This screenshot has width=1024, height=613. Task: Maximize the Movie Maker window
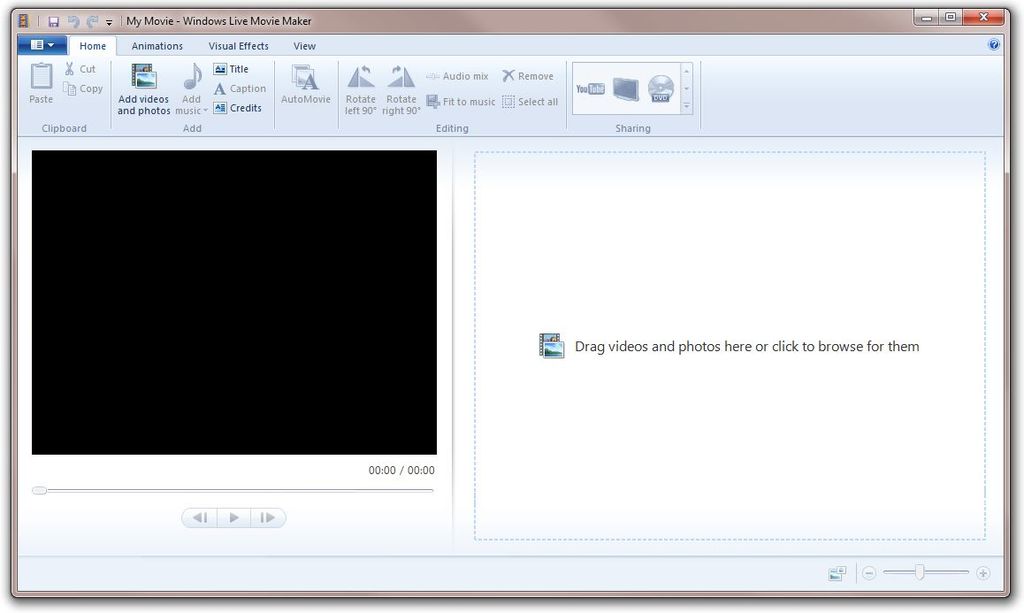click(950, 18)
